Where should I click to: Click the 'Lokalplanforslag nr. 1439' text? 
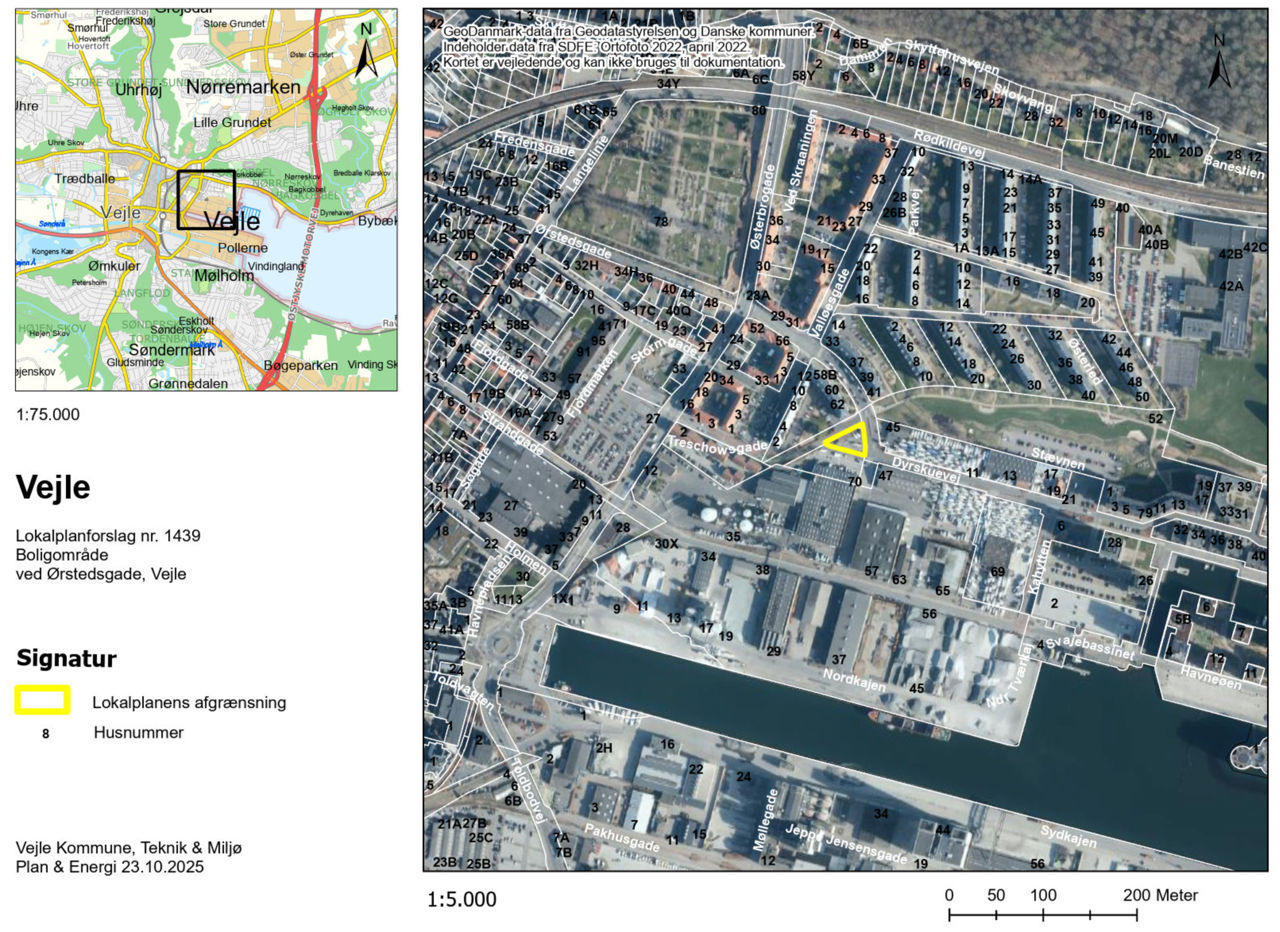pyautogui.click(x=108, y=536)
